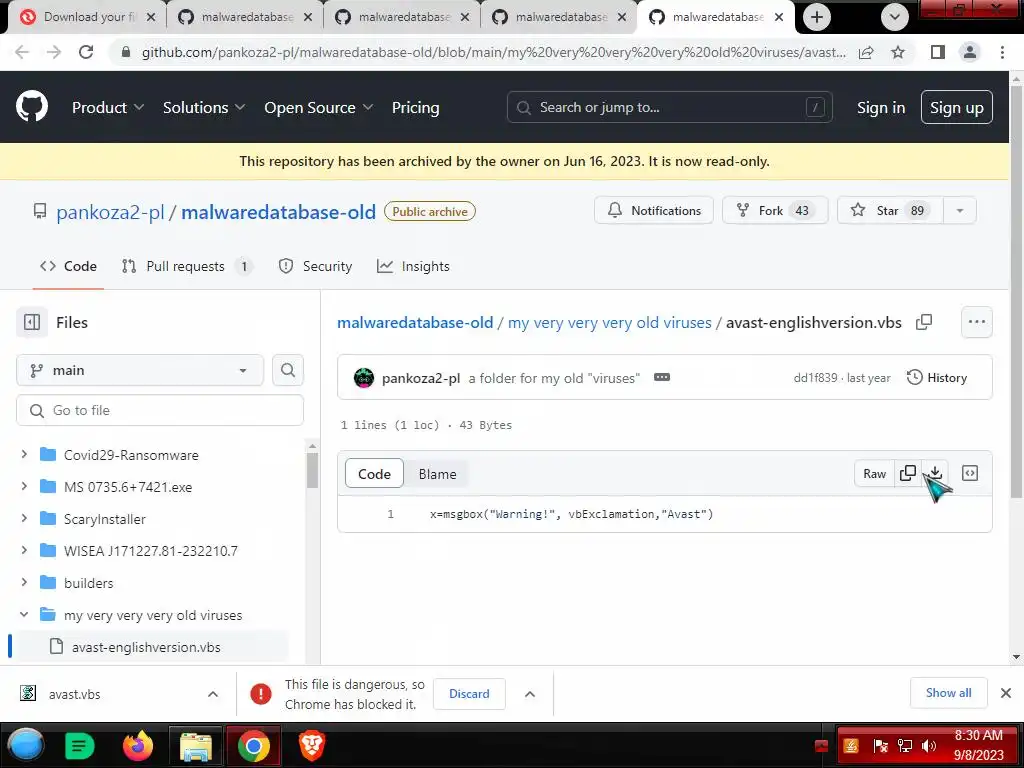Open File Explorer from the taskbar

click(196, 745)
